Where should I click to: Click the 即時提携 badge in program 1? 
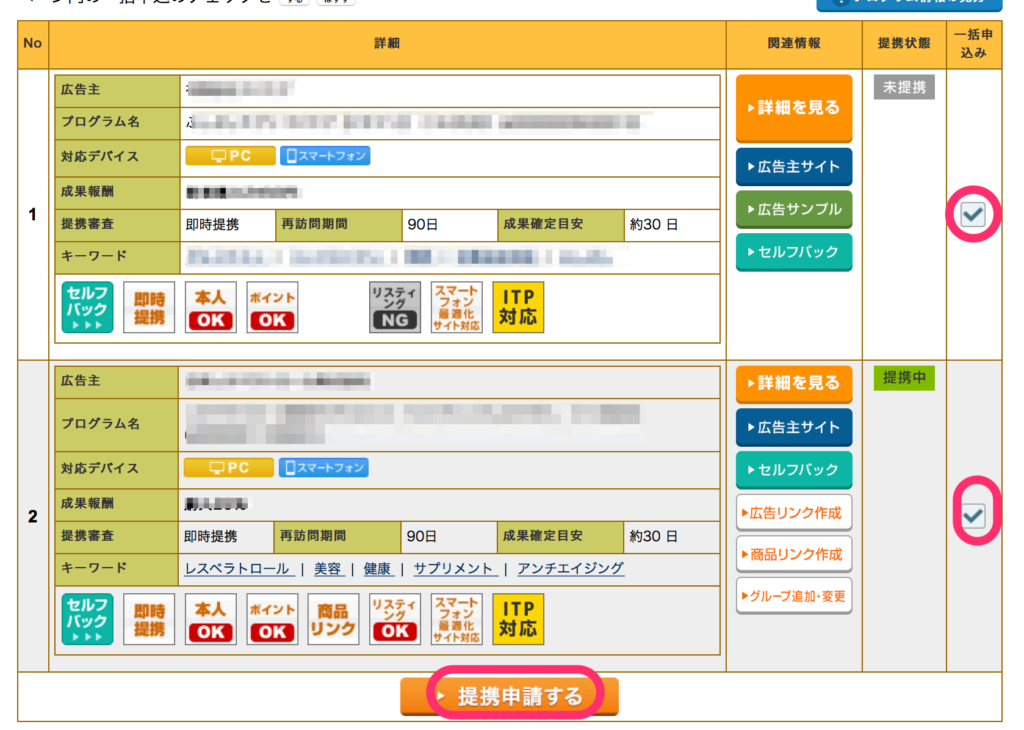[149, 307]
